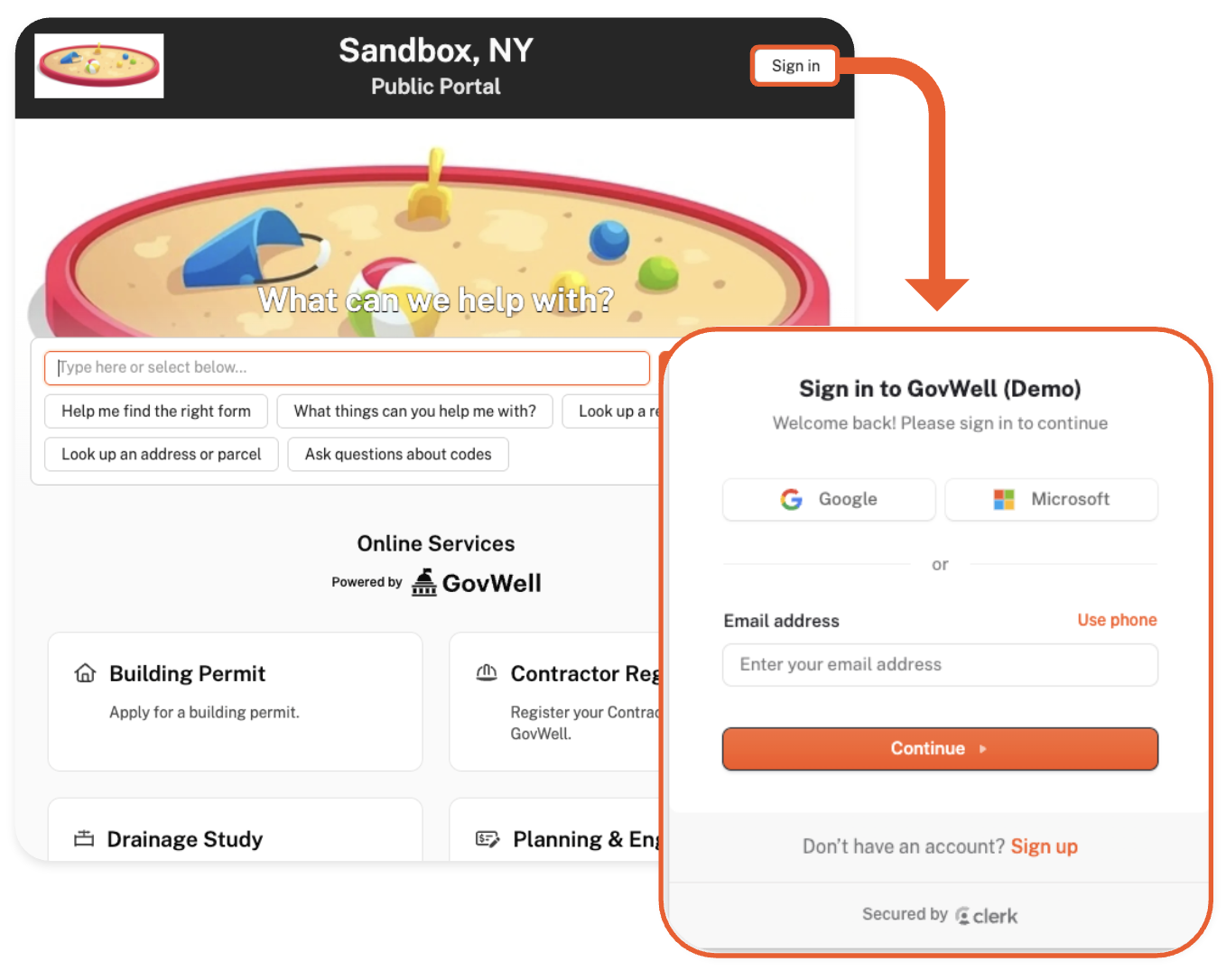Click the Drainage Study icon
Screen dimensions: 1226x980
(84, 839)
